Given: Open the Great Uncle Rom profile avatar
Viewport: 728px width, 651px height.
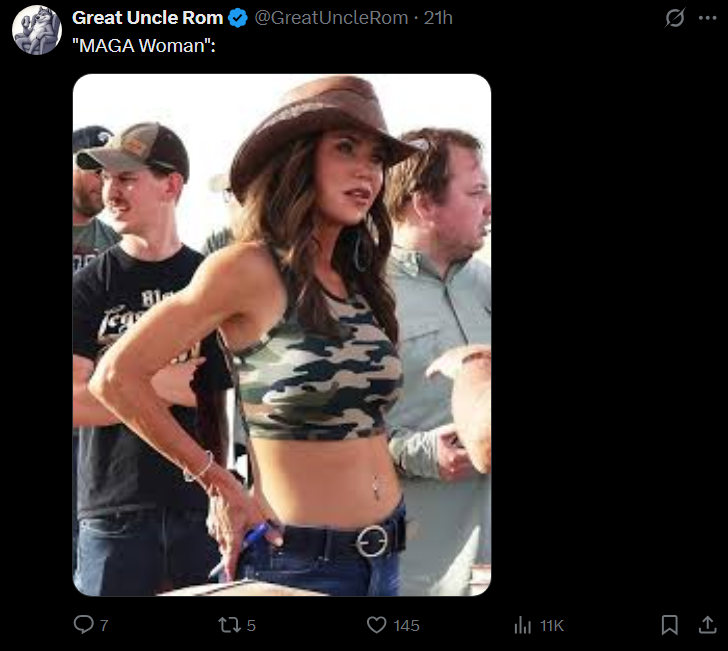Looking at the screenshot, I should pyautogui.click(x=37, y=30).
